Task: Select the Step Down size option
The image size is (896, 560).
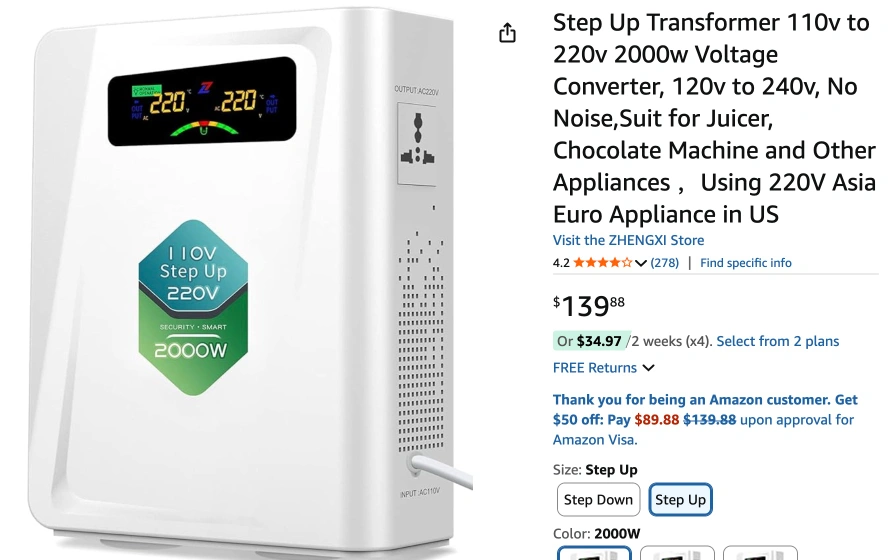Action: tap(598, 499)
